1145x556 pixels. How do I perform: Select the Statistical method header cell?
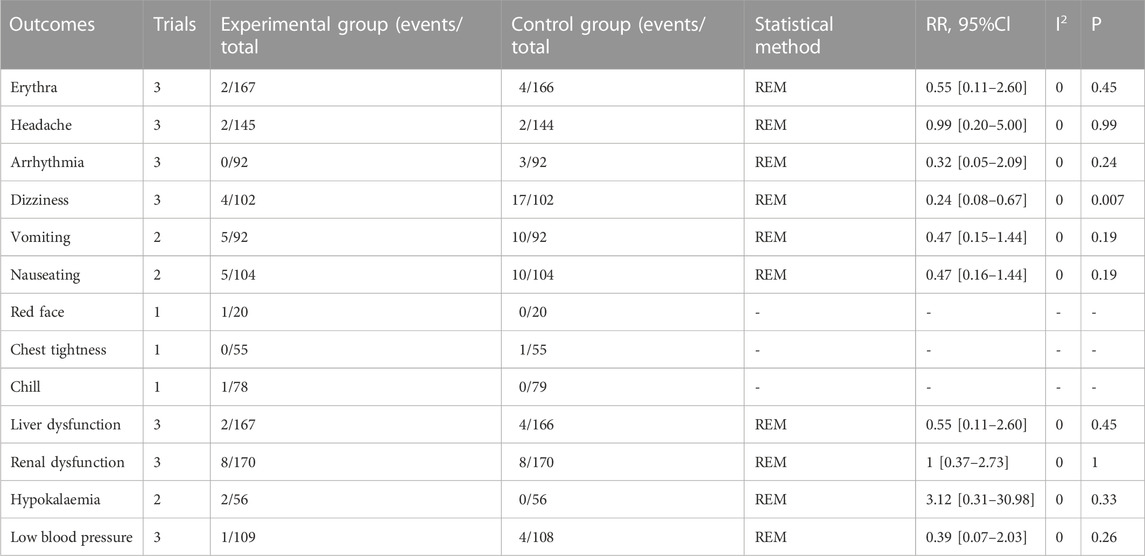tap(794, 35)
